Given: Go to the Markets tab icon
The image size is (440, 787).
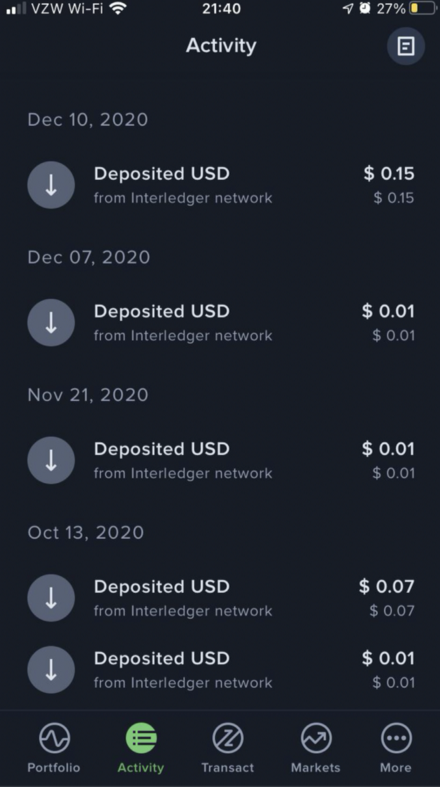Looking at the screenshot, I should (x=316, y=738).
